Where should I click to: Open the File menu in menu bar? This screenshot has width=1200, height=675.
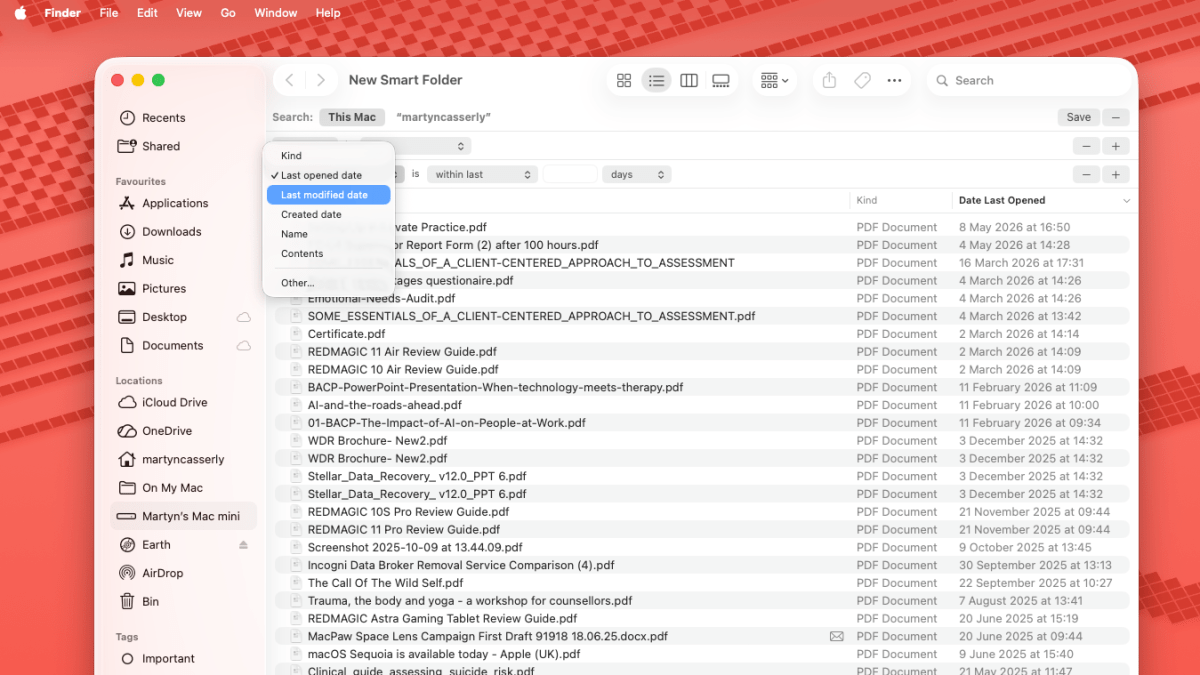coord(109,13)
